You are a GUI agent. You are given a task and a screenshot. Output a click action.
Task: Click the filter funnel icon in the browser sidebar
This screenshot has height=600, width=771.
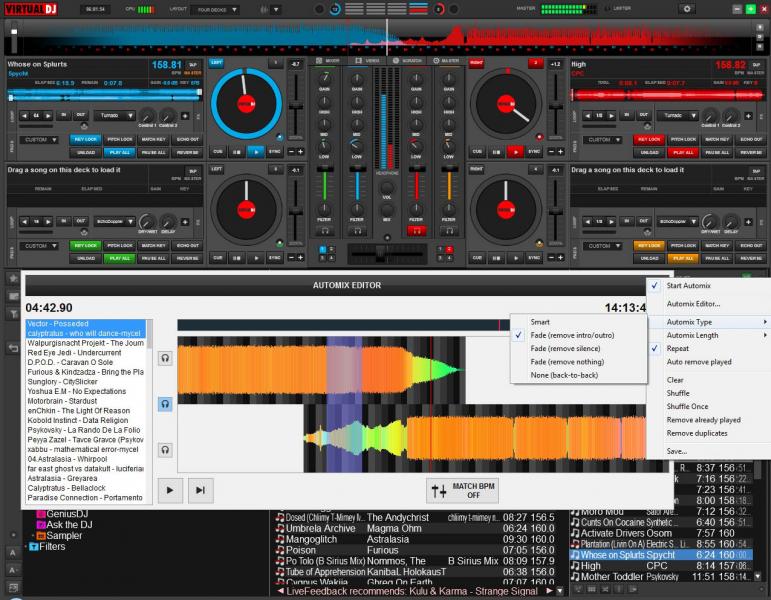pos(13,313)
